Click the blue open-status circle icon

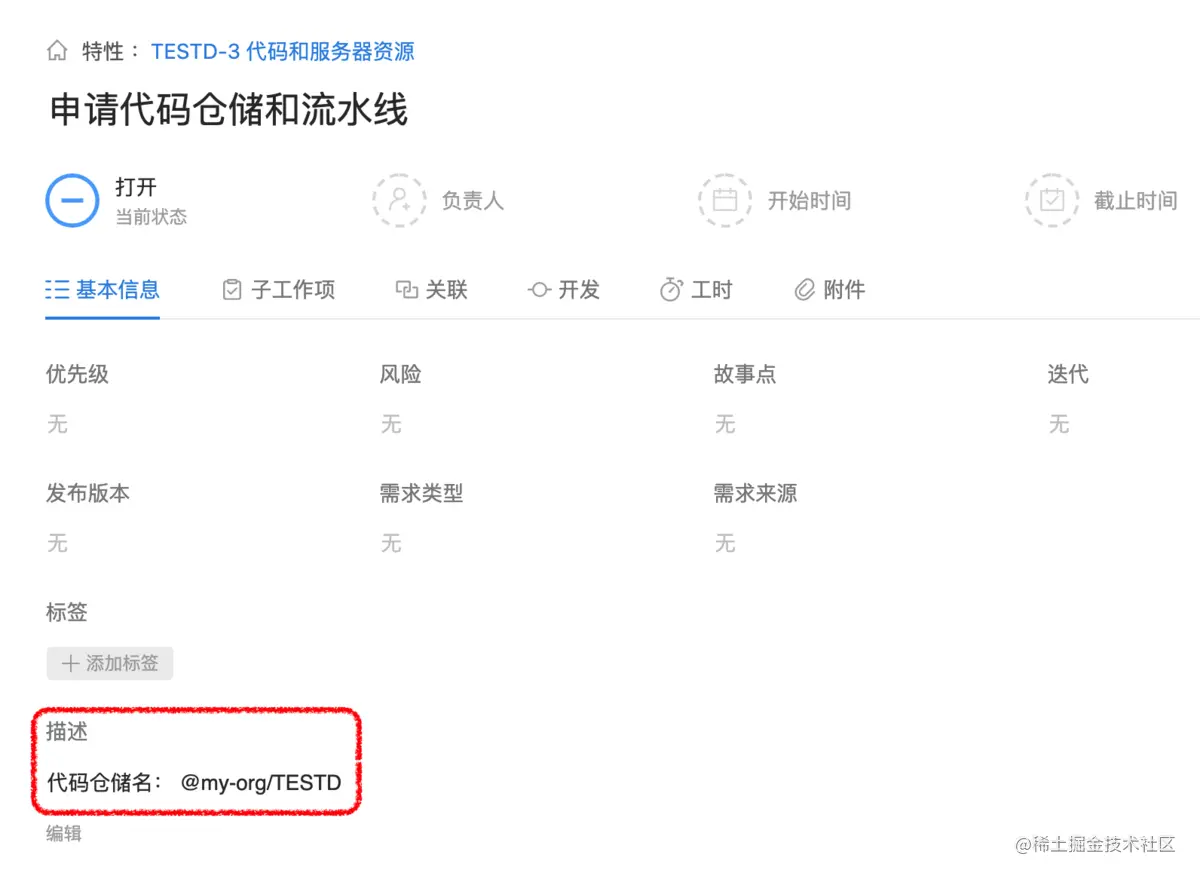coord(72,200)
